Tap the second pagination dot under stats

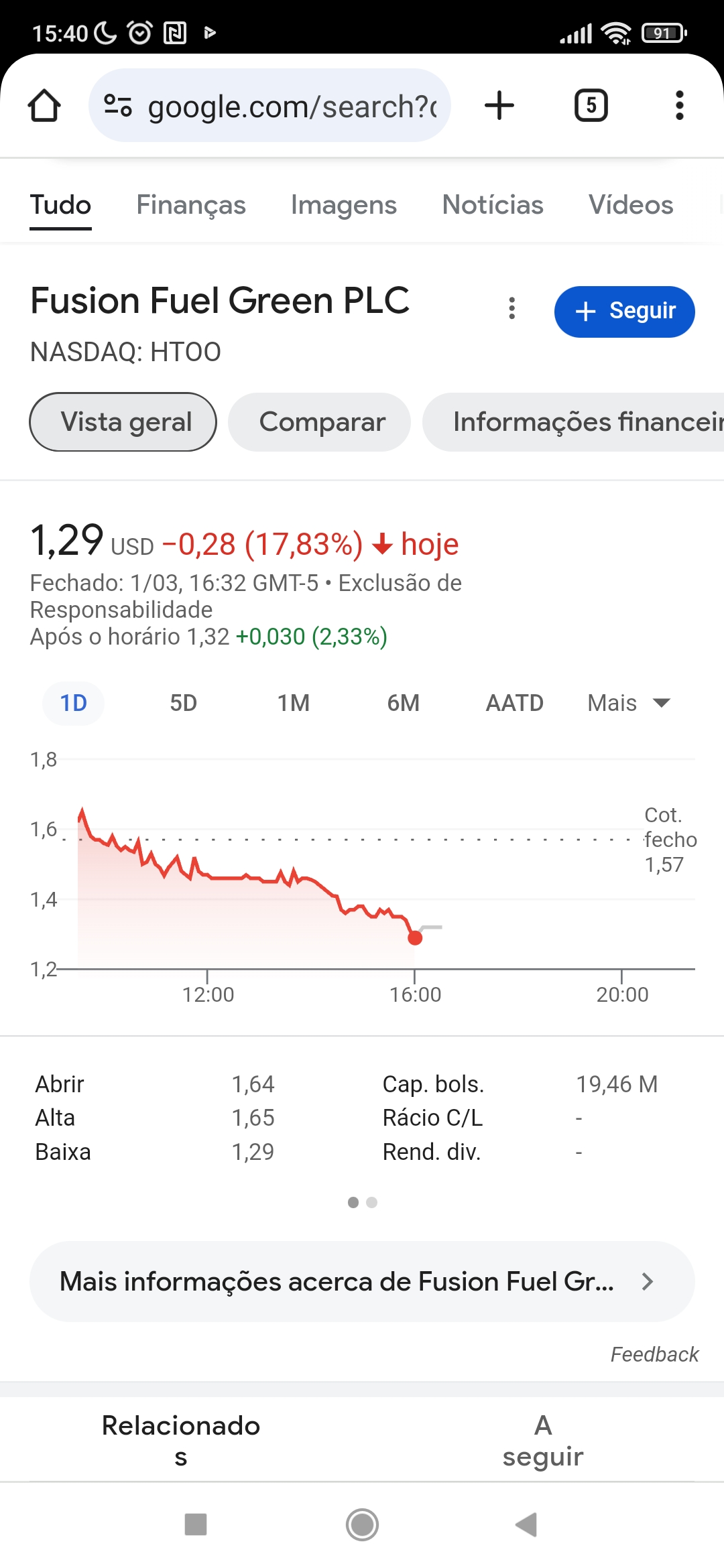coord(372,1203)
